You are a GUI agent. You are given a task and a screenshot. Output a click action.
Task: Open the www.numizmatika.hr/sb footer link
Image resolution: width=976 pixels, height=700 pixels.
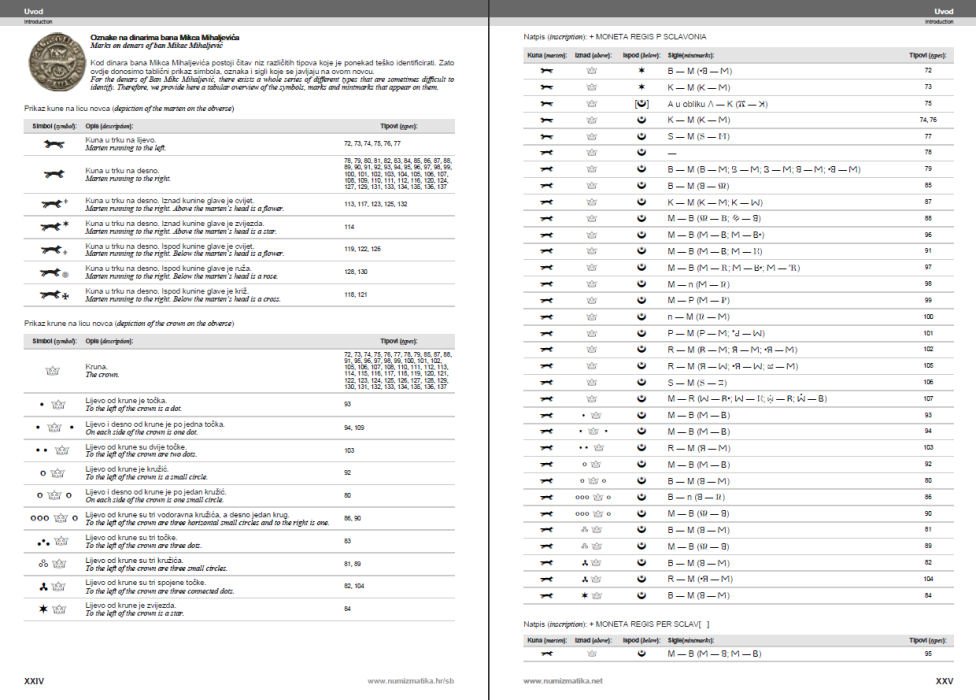tap(409, 681)
